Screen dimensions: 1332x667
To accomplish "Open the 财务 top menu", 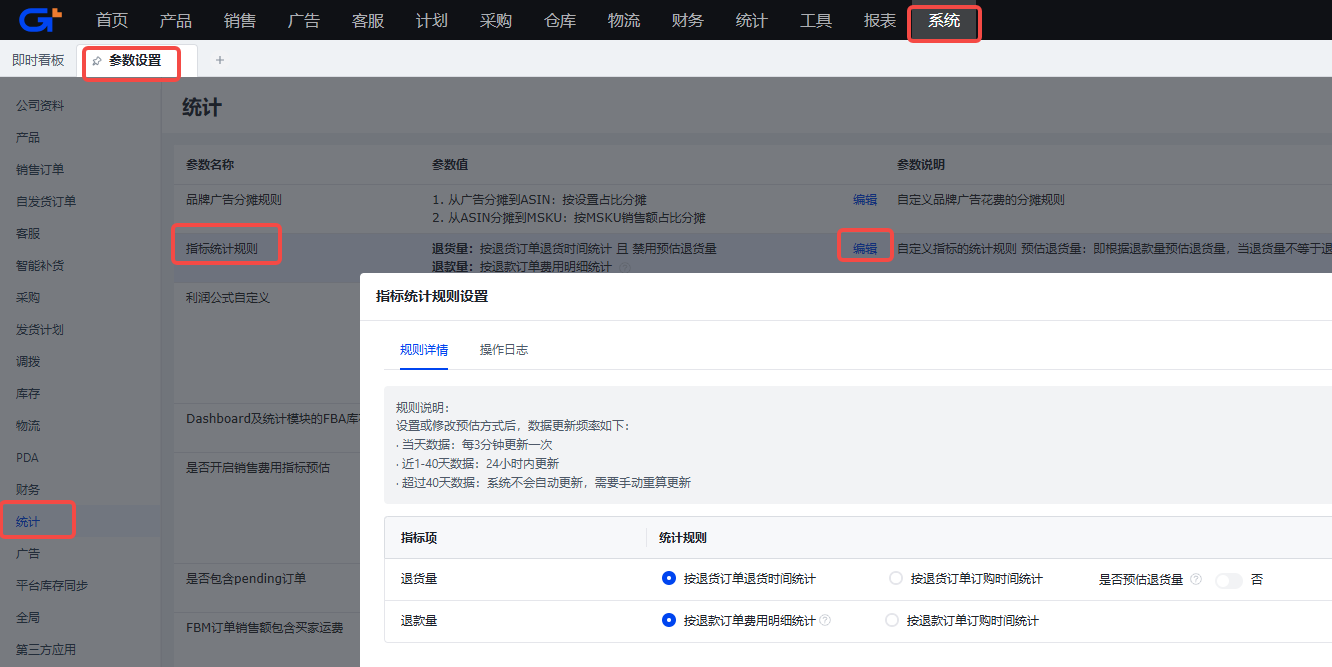I will point(688,21).
